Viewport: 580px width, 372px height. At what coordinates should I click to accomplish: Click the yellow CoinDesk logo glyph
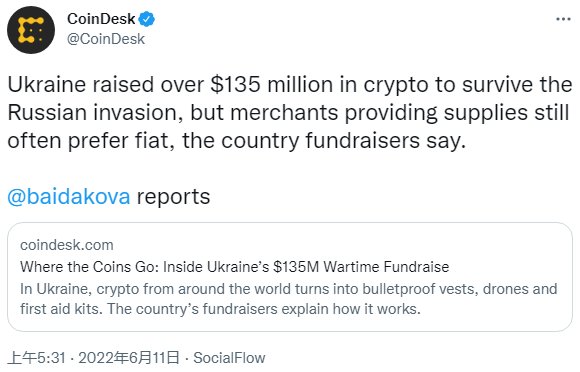[31, 30]
